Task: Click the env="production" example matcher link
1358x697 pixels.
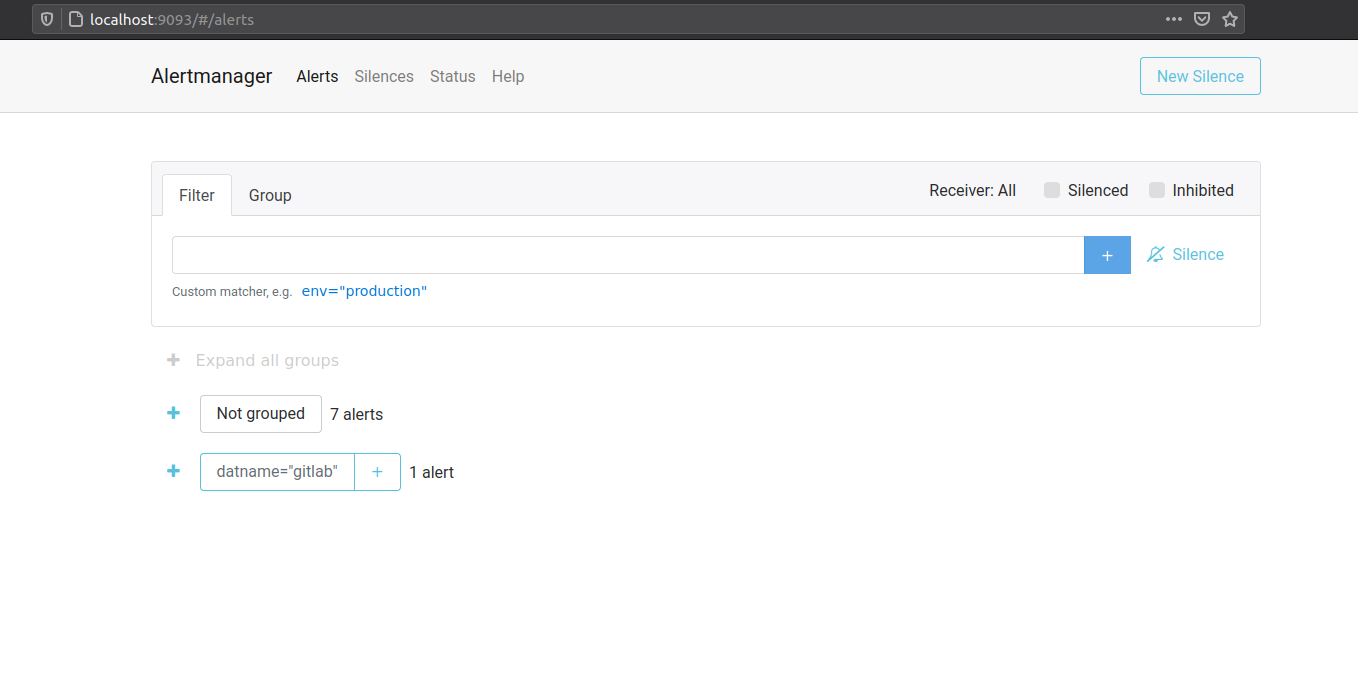Action: 364,291
